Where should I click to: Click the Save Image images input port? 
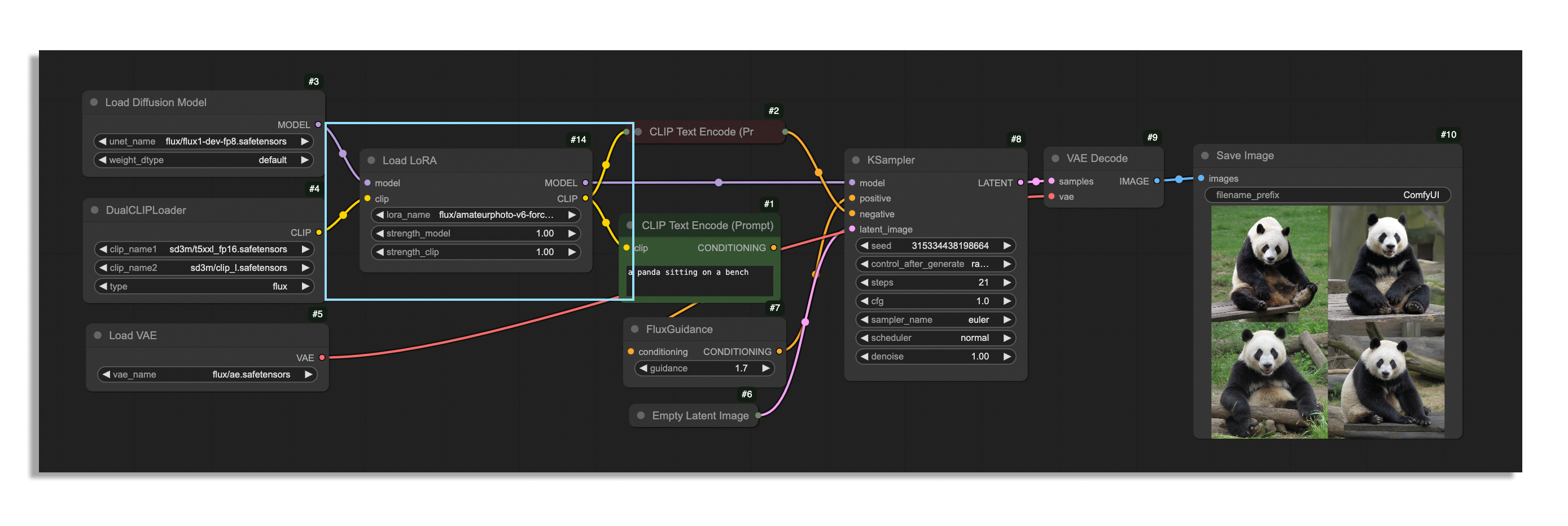click(1201, 178)
